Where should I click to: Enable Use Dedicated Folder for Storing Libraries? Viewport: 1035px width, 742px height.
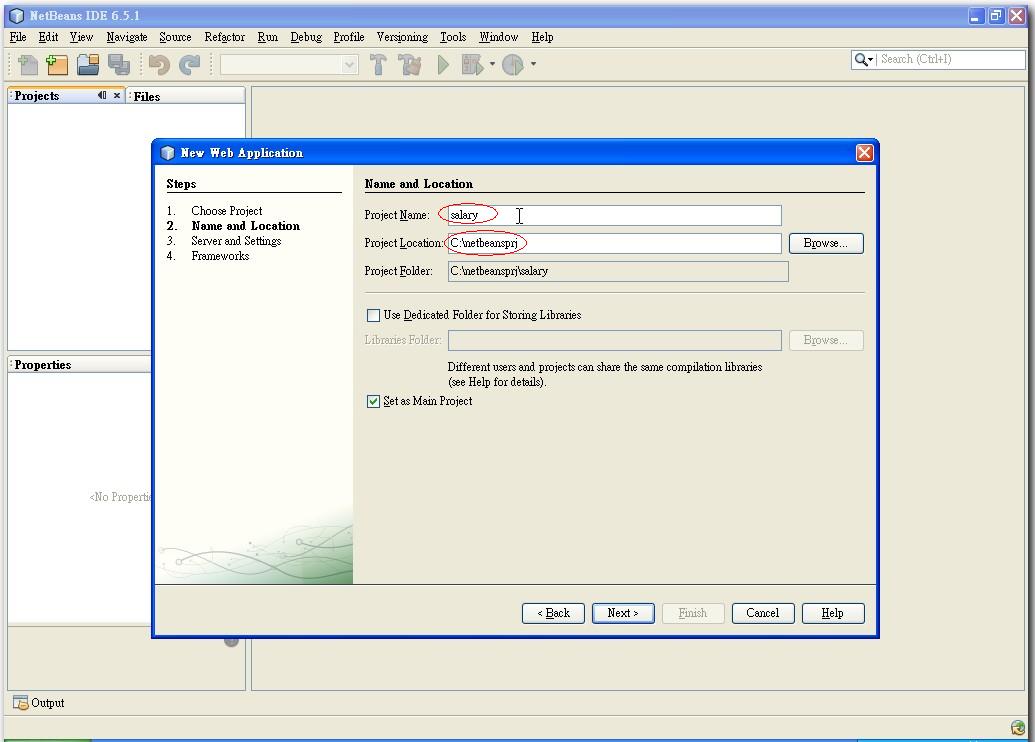pyautogui.click(x=374, y=315)
